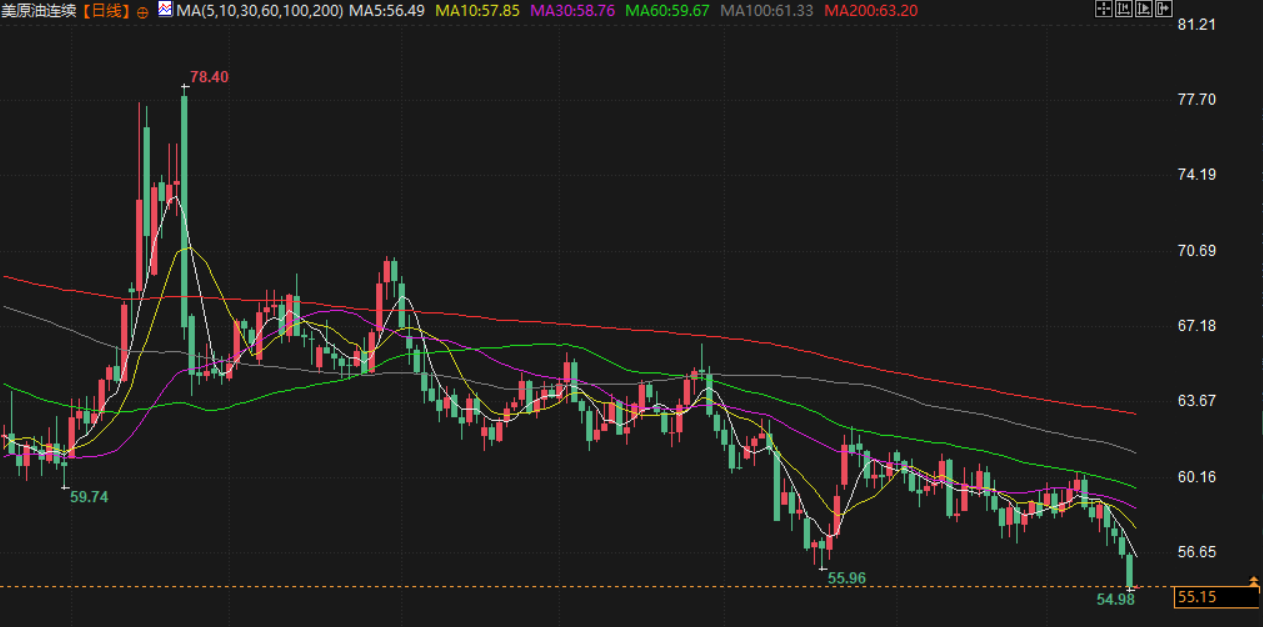Click the crosshair cursor icon in top-right toolbar
Image resolution: width=1263 pixels, height=627 pixels.
click(1104, 8)
